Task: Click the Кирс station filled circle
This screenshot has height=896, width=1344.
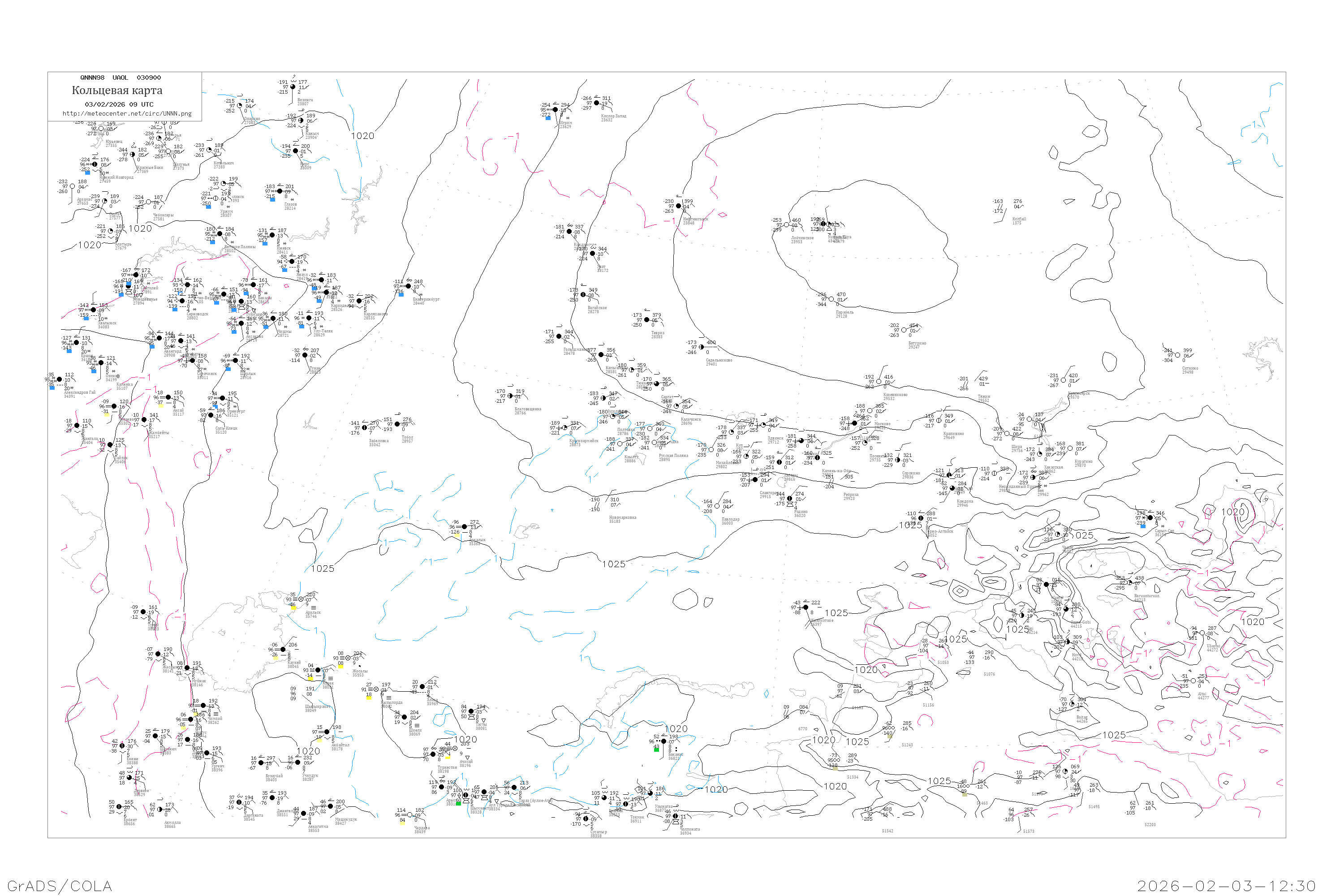Action: [295, 151]
